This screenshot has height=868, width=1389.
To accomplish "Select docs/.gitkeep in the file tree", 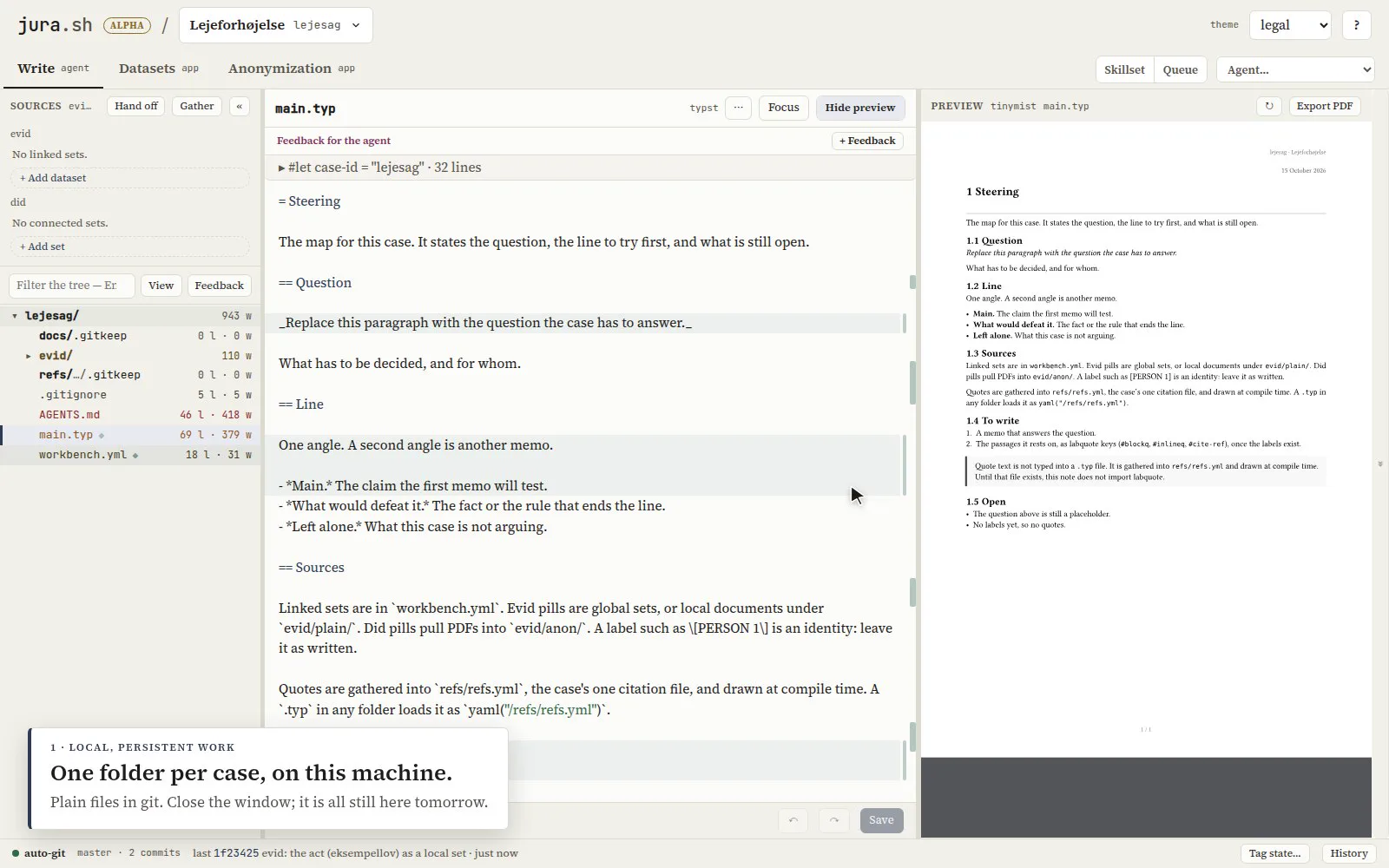I will tap(130, 336).
